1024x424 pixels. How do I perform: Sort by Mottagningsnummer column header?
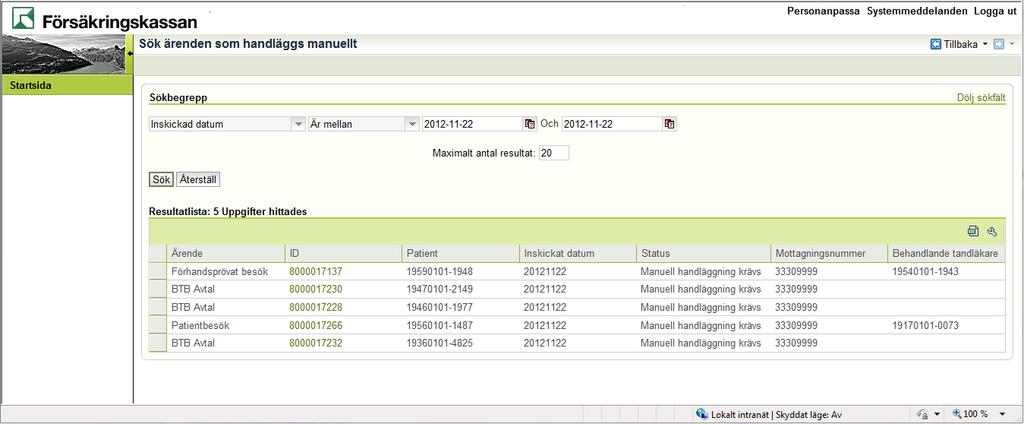click(829, 253)
